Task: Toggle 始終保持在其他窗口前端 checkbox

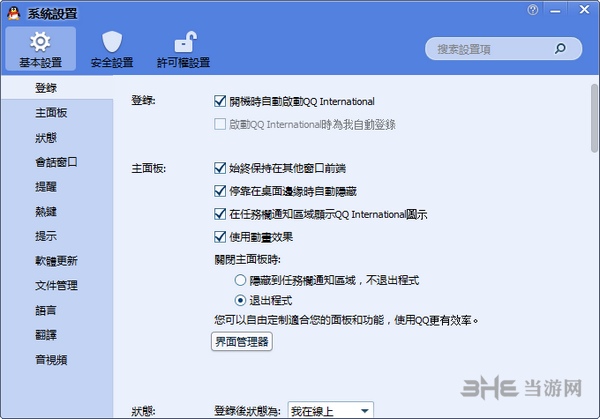Action: point(220,168)
